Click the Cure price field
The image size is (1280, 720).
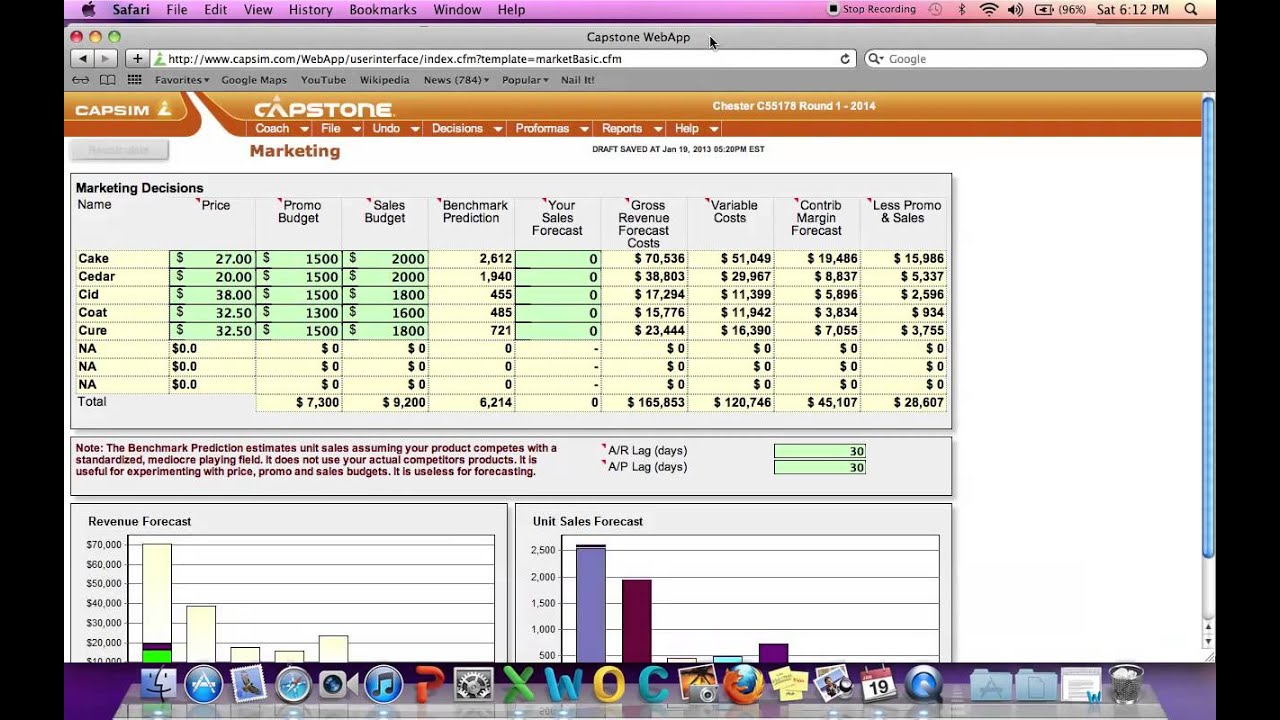212,331
